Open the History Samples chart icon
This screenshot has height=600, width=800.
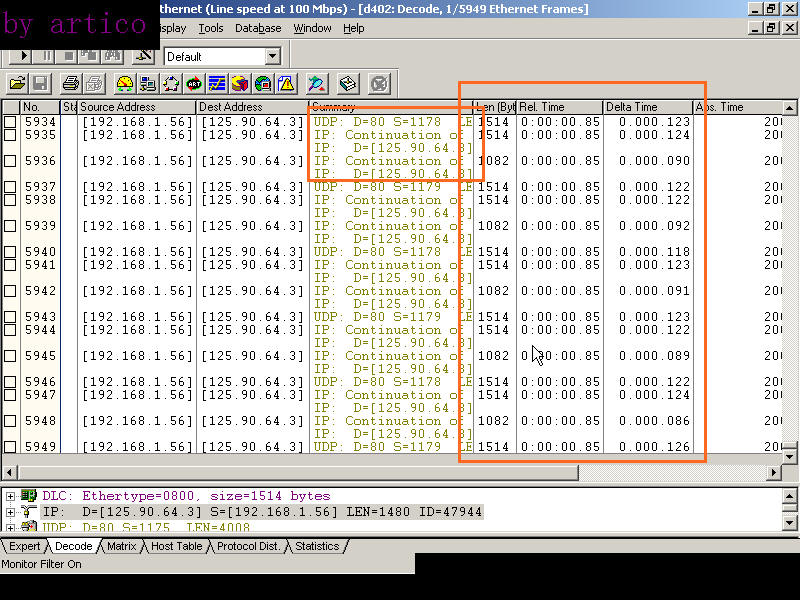pos(217,84)
